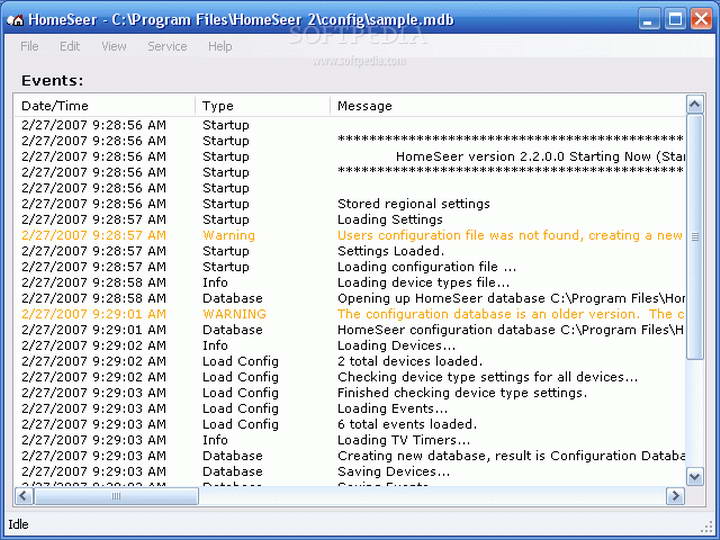Click the Message column header
720x540 pixels.
click(x=508, y=106)
